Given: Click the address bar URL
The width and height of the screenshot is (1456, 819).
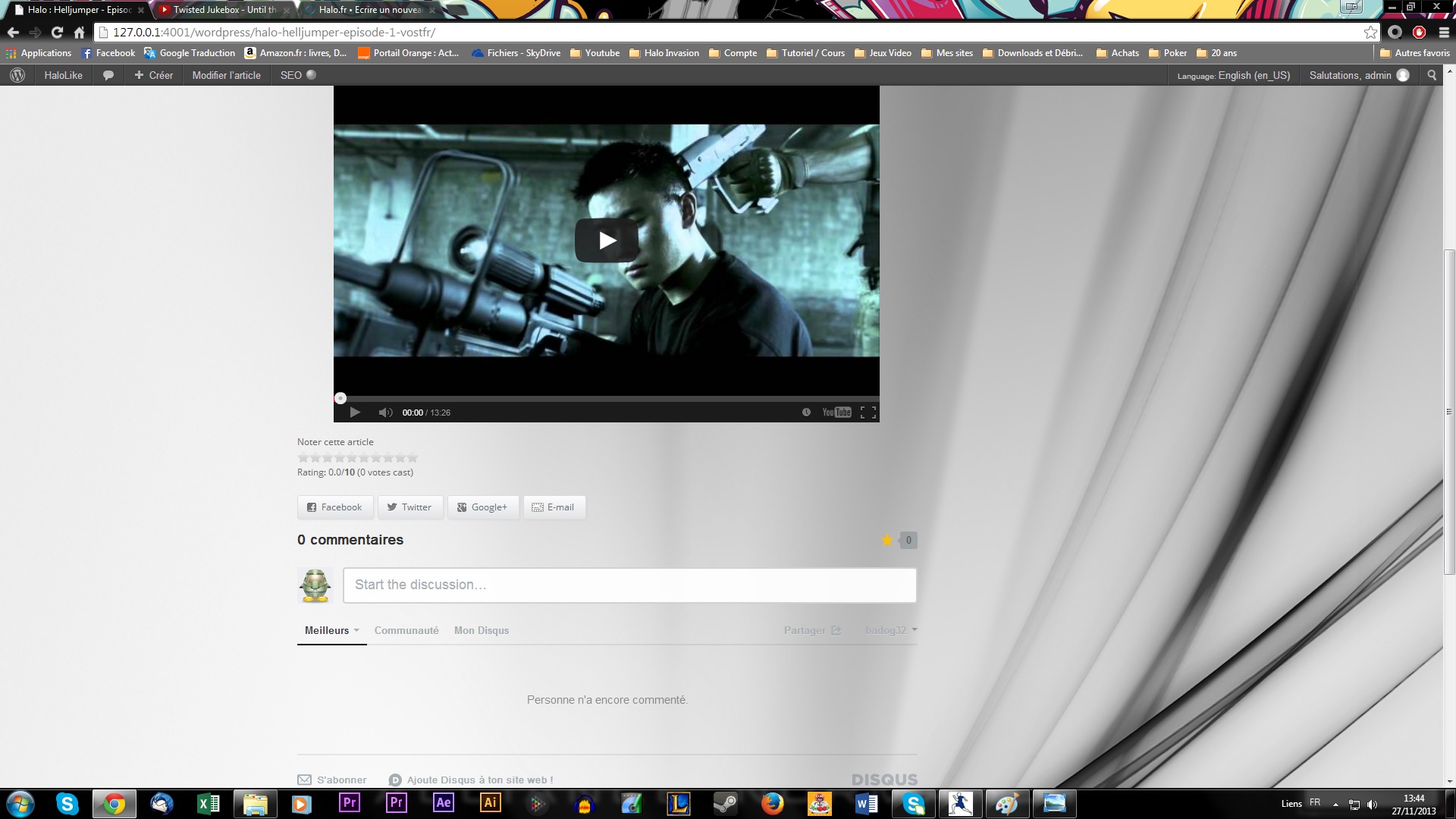Looking at the screenshot, I should (x=274, y=33).
